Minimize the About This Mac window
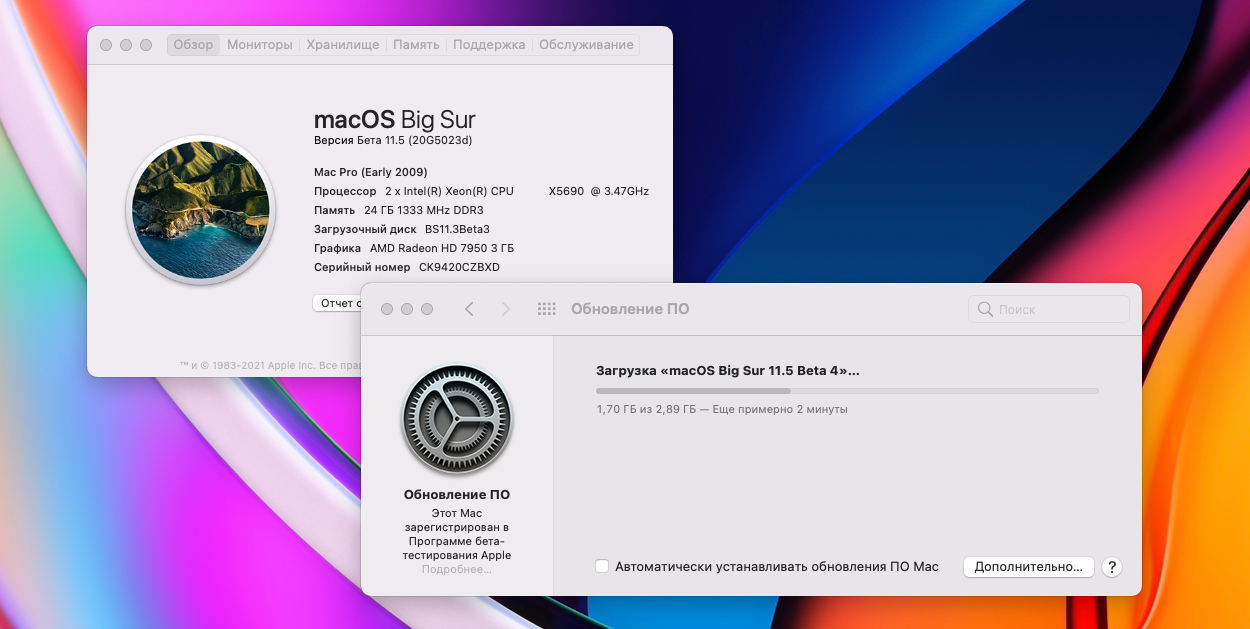Image resolution: width=1250 pixels, height=629 pixels. click(x=126, y=45)
